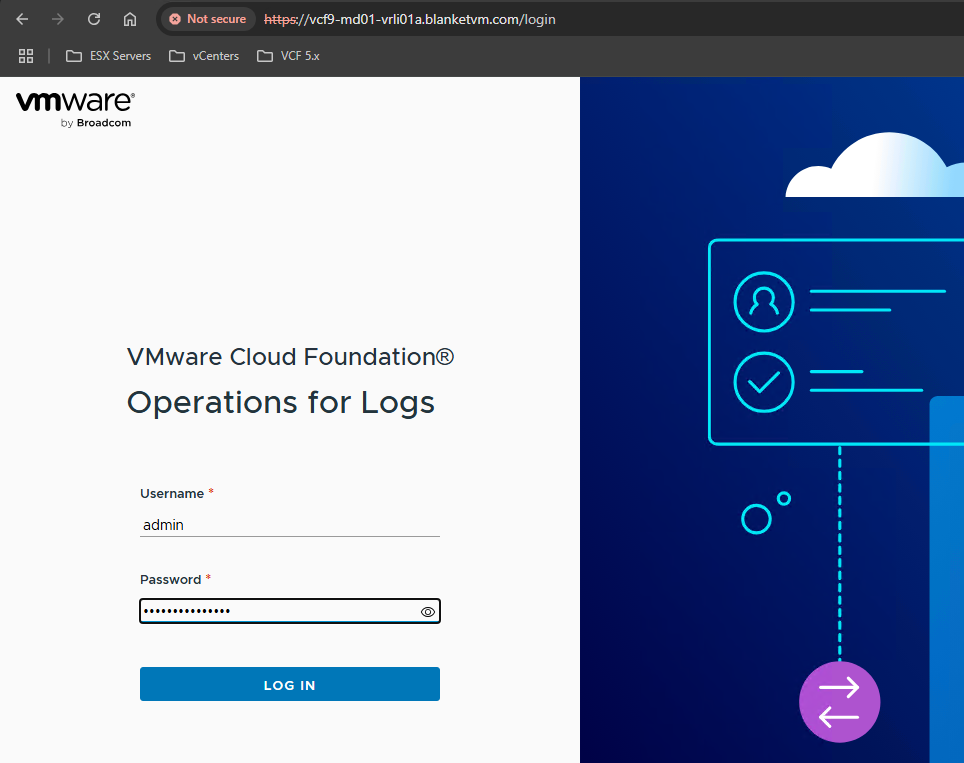
Task: Open the ESX Servers bookmark folder
Action: pos(108,56)
